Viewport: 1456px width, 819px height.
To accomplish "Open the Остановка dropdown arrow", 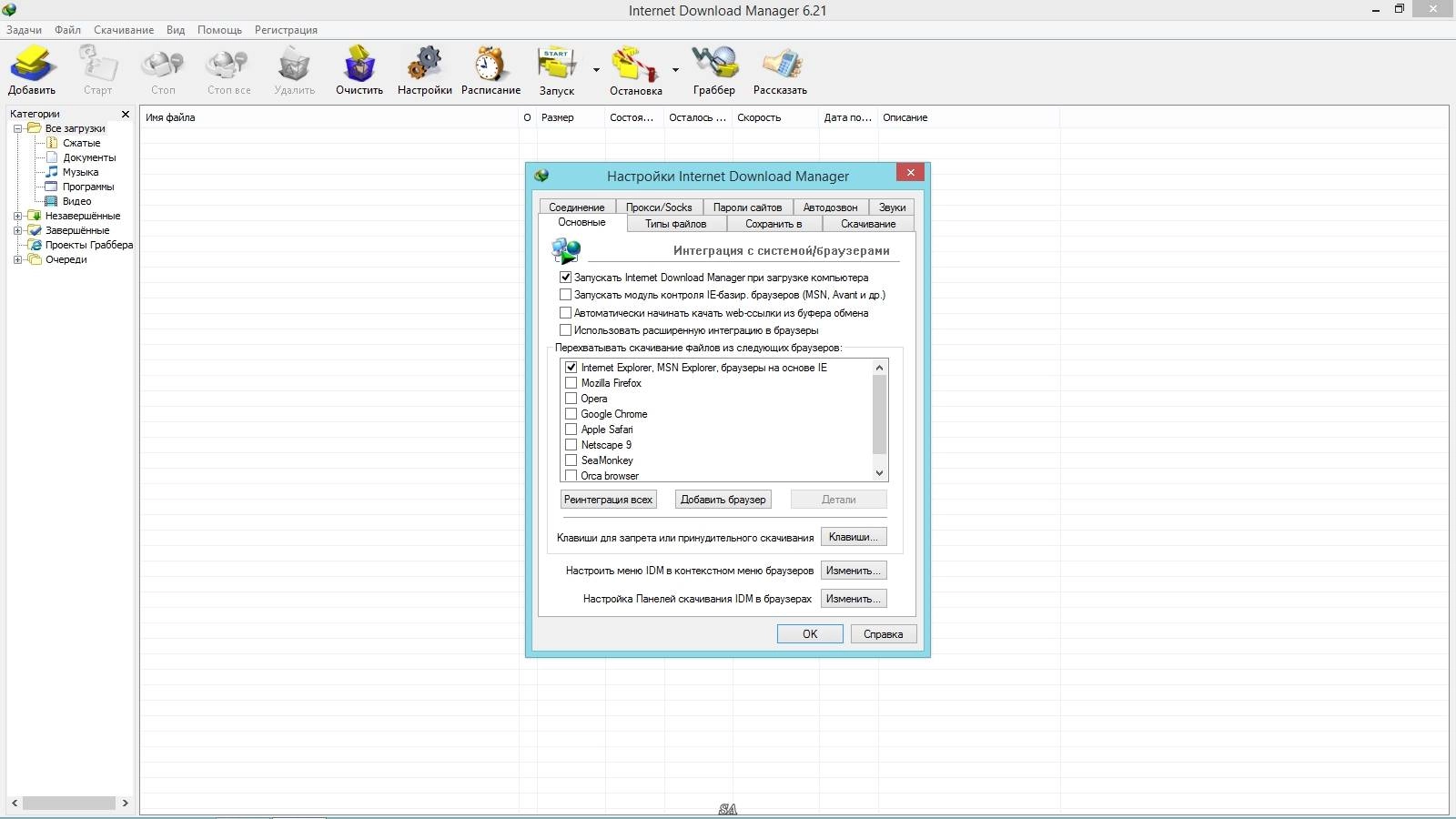I will [x=675, y=69].
